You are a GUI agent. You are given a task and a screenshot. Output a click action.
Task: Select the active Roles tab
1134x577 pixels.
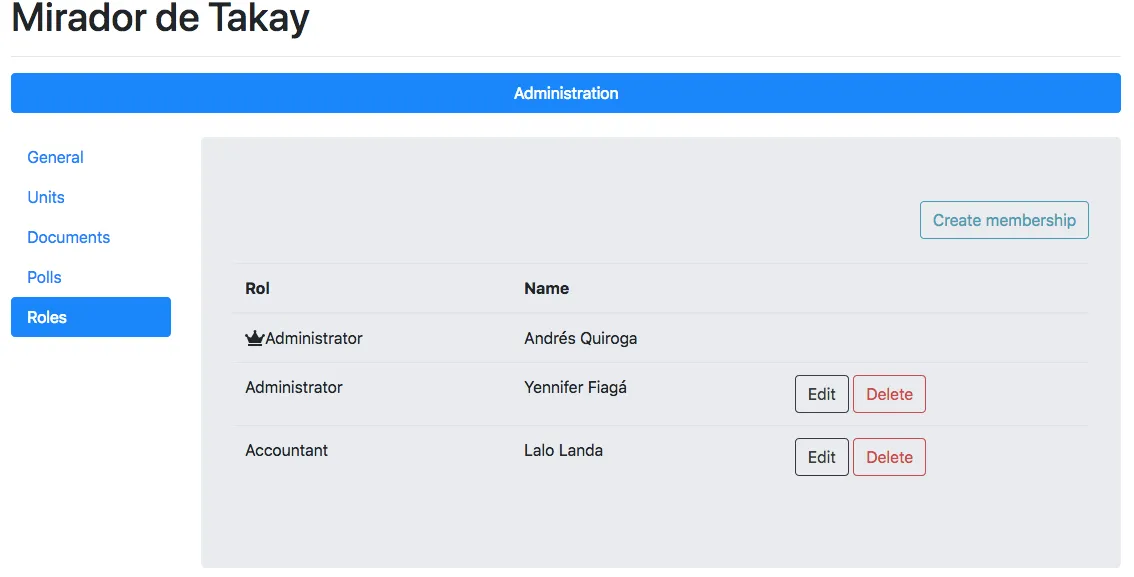pyautogui.click(x=90, y=317)
